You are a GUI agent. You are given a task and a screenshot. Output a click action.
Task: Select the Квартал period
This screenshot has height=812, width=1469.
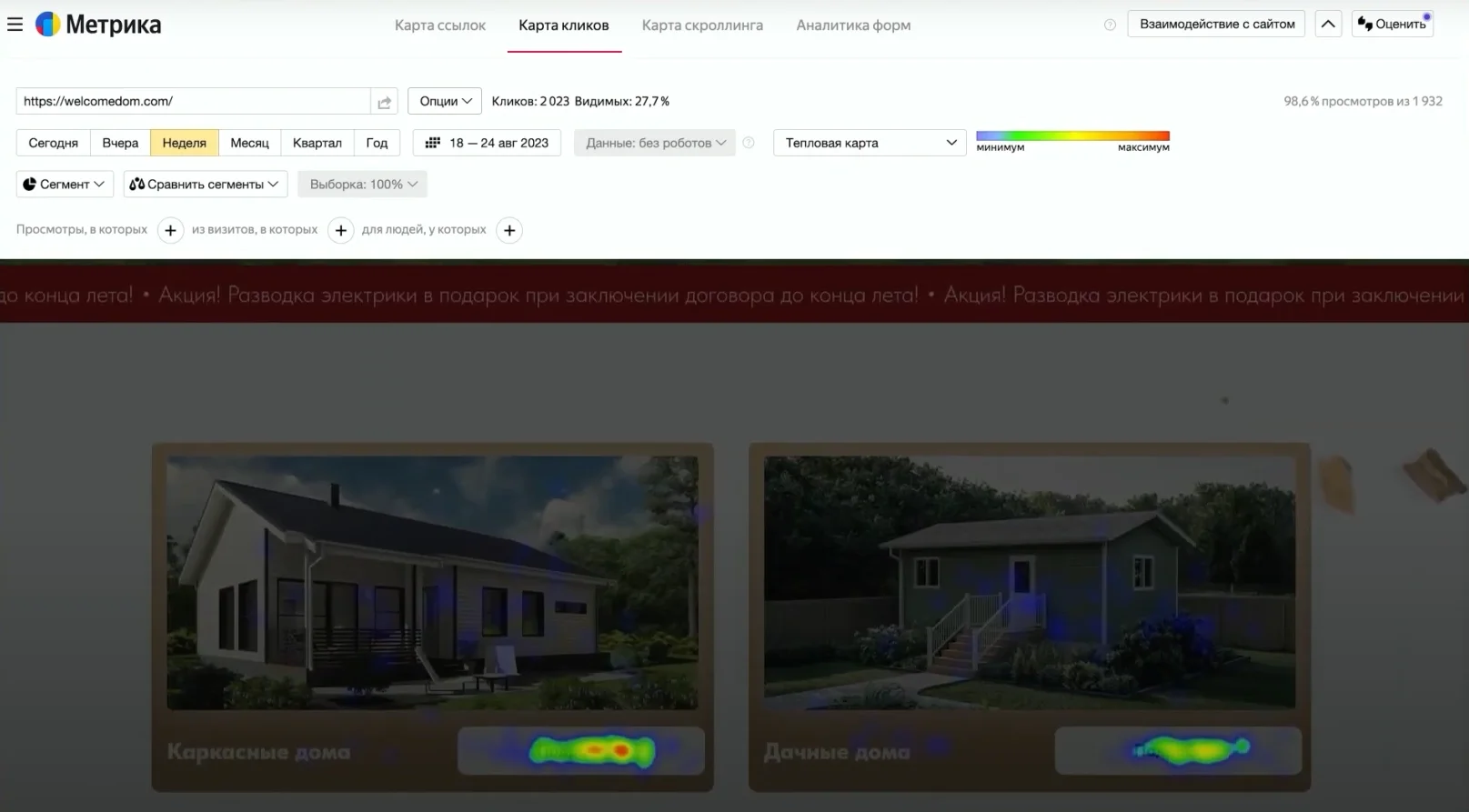coord(317,143)
